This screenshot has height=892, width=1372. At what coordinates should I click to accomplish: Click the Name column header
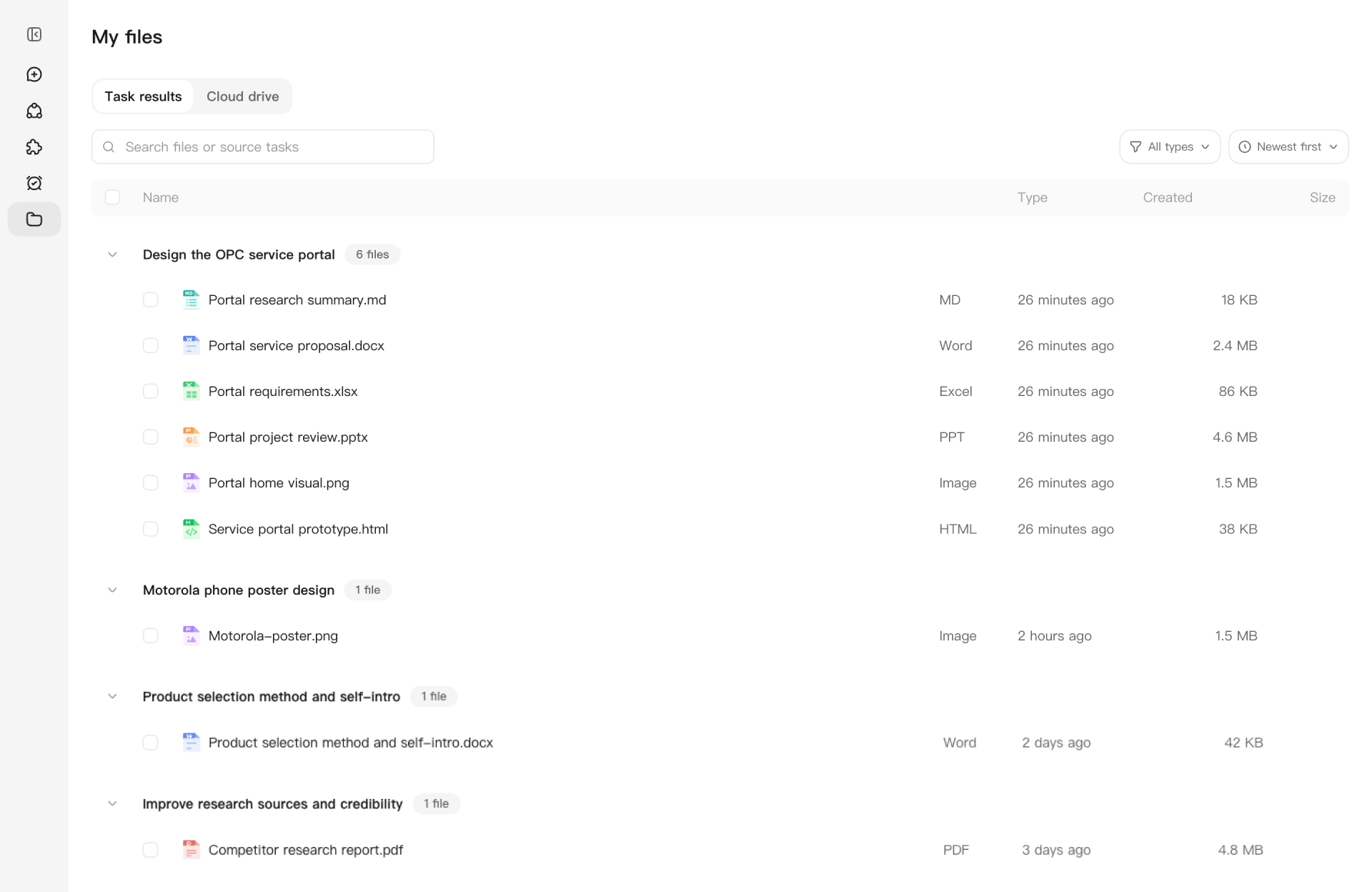tap(161, 197)
